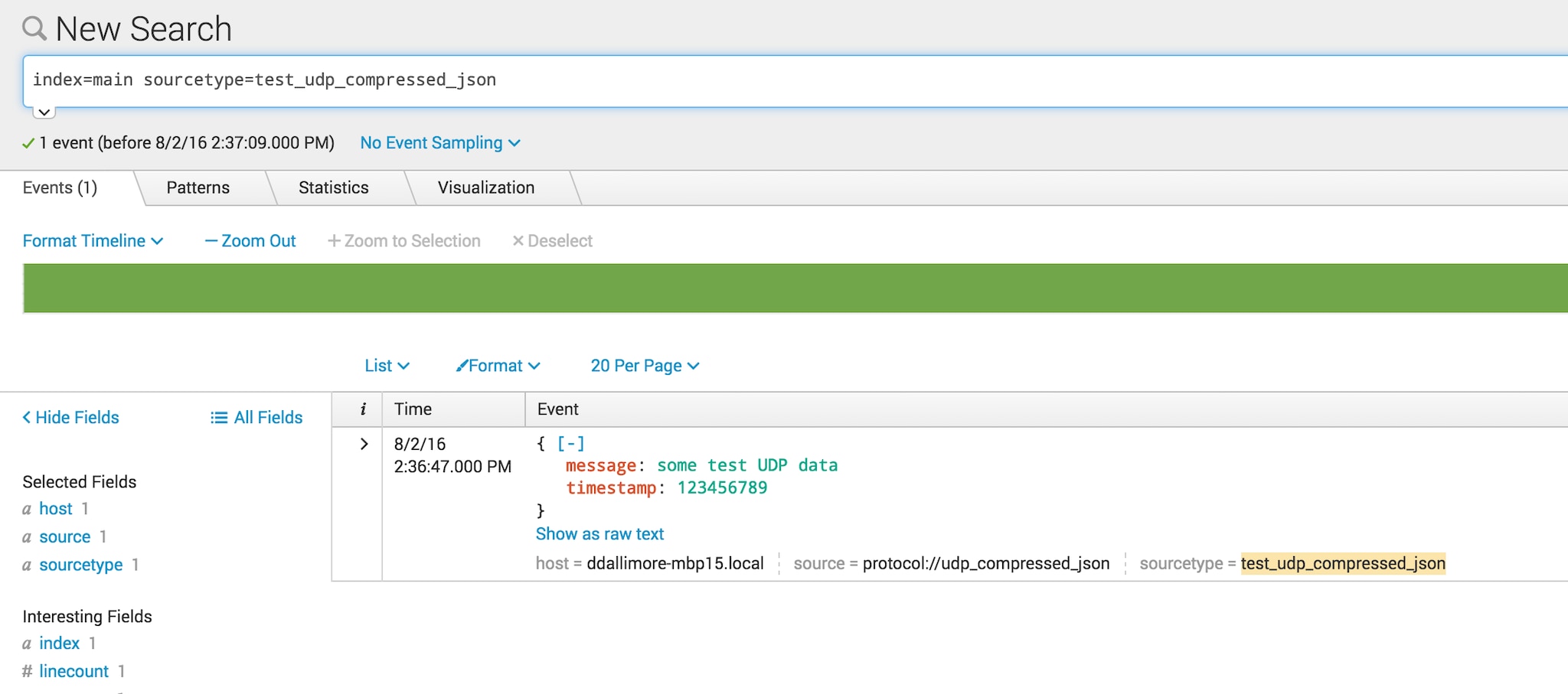Click Zoom Out on the timeline
This screenshot has width=1568, height=694.
coord(250,241)
